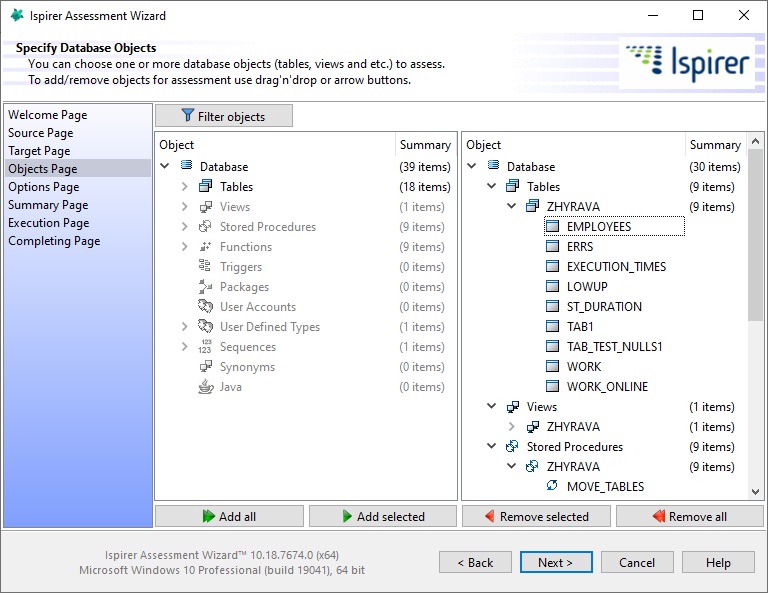This screenshot has height=593, width=768.
Task: Click the Cancel button
Action: (x=637, y=562)
